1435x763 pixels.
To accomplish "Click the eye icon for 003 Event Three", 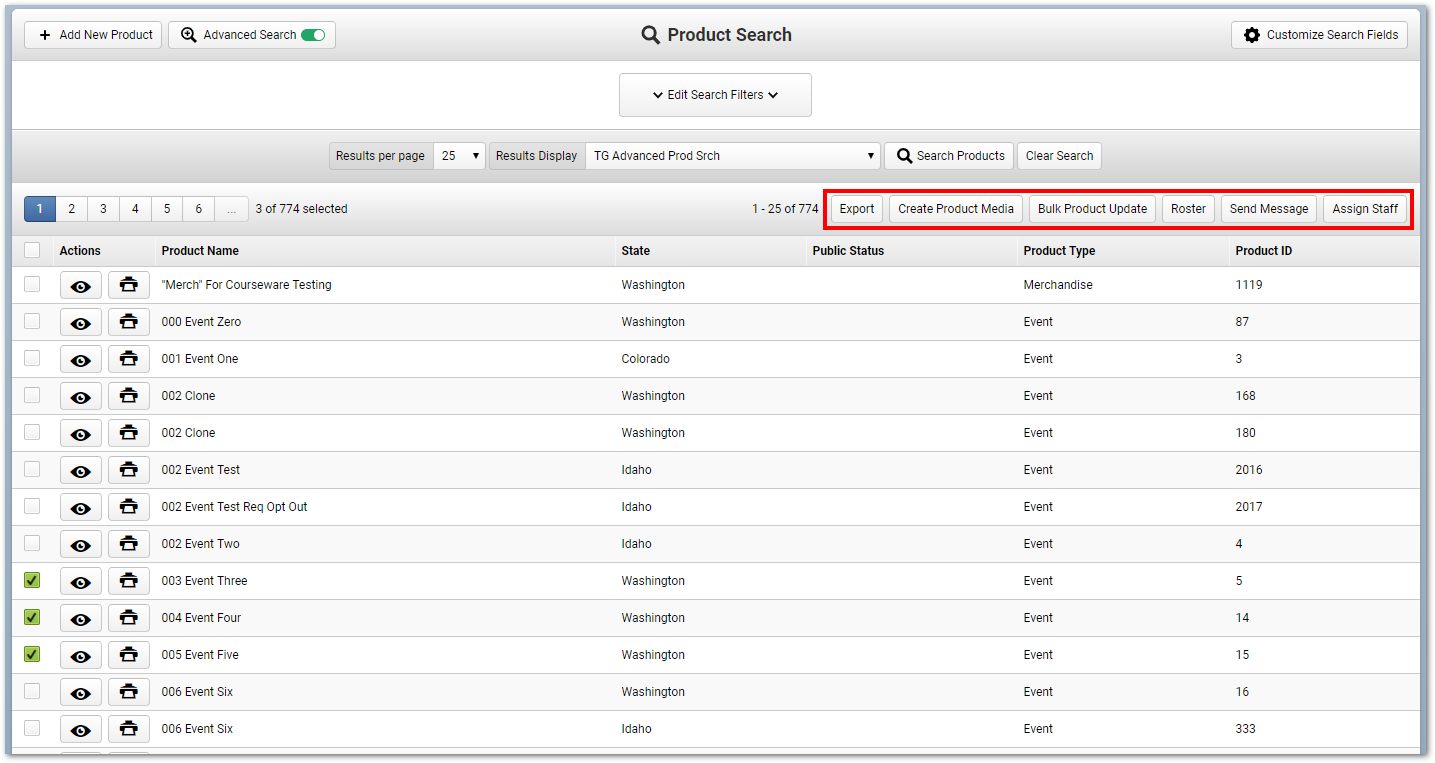I will 81,582.
